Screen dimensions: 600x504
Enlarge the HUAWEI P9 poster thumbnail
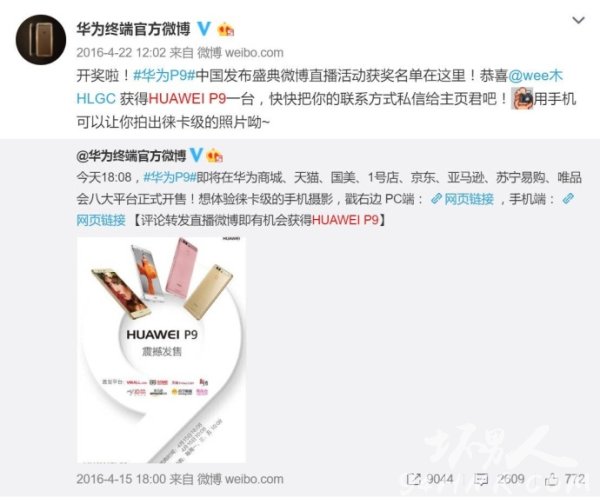pos(161,350)
